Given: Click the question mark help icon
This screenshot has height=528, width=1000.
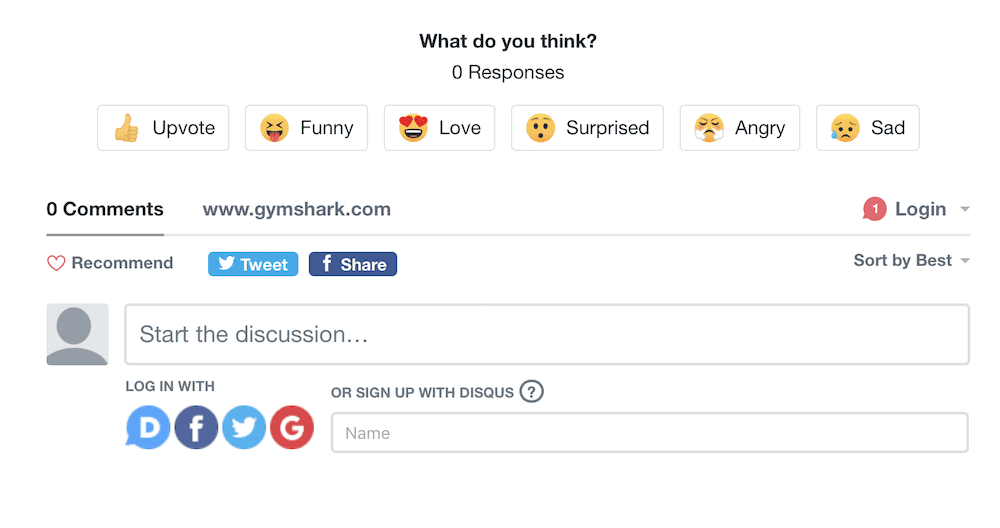Looking at the screenshot, I should point(532,391).
